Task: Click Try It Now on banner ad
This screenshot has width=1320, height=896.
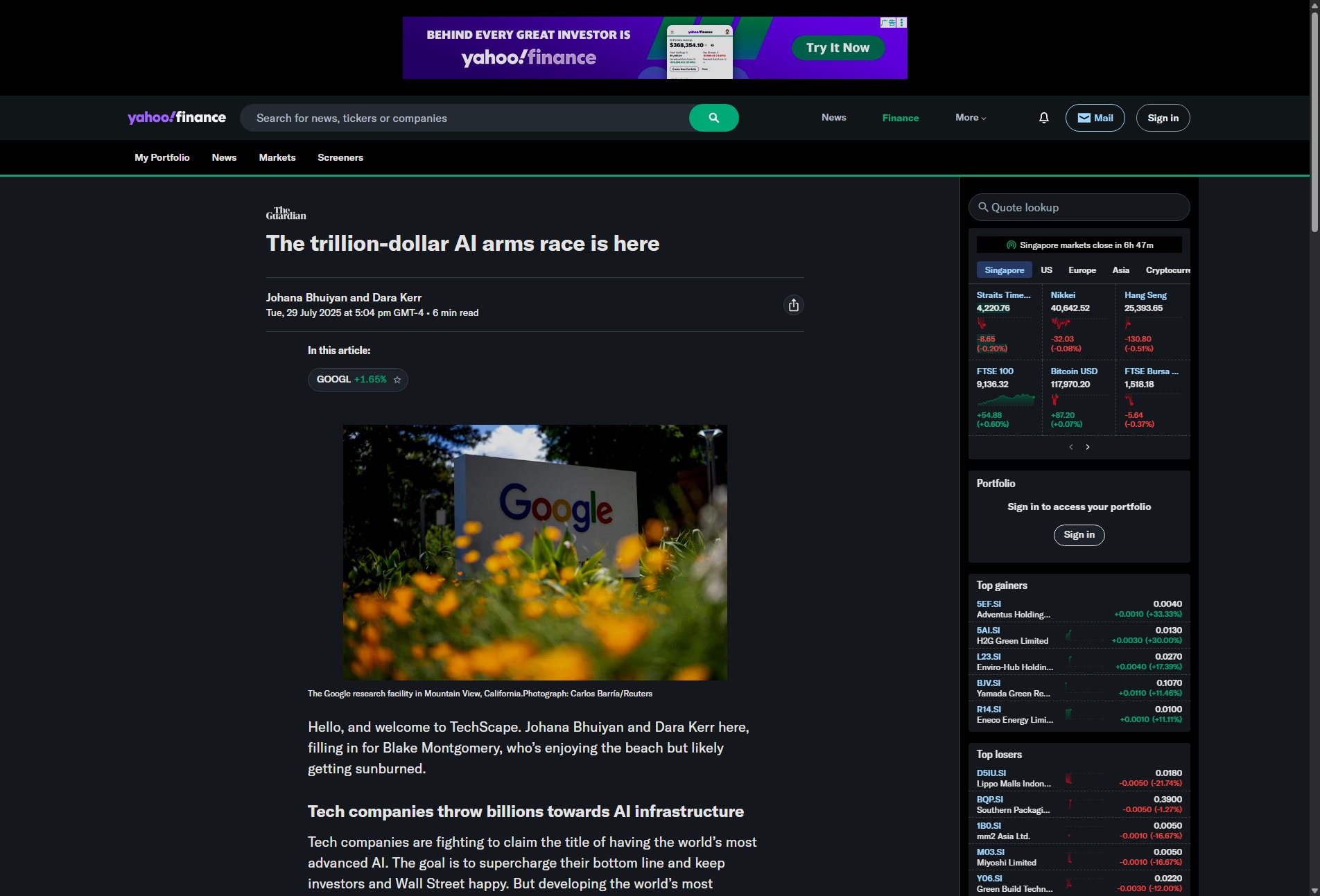Action: (837, 48)
